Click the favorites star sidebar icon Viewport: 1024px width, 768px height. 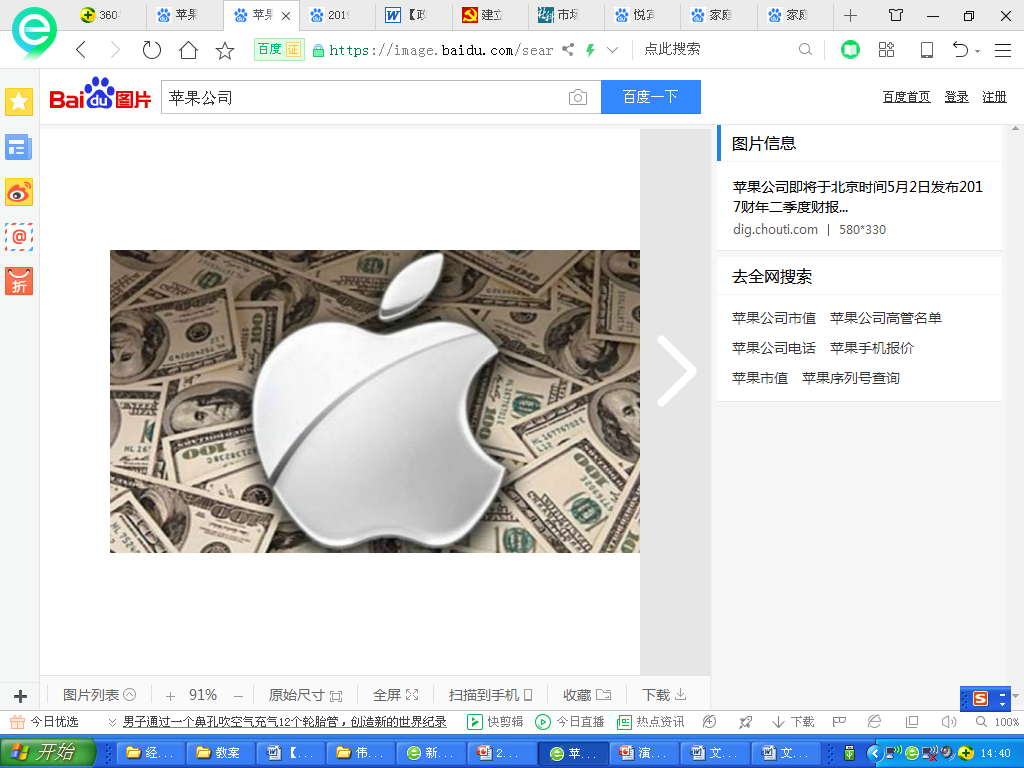pyautogui.click(x=19, y=101)
